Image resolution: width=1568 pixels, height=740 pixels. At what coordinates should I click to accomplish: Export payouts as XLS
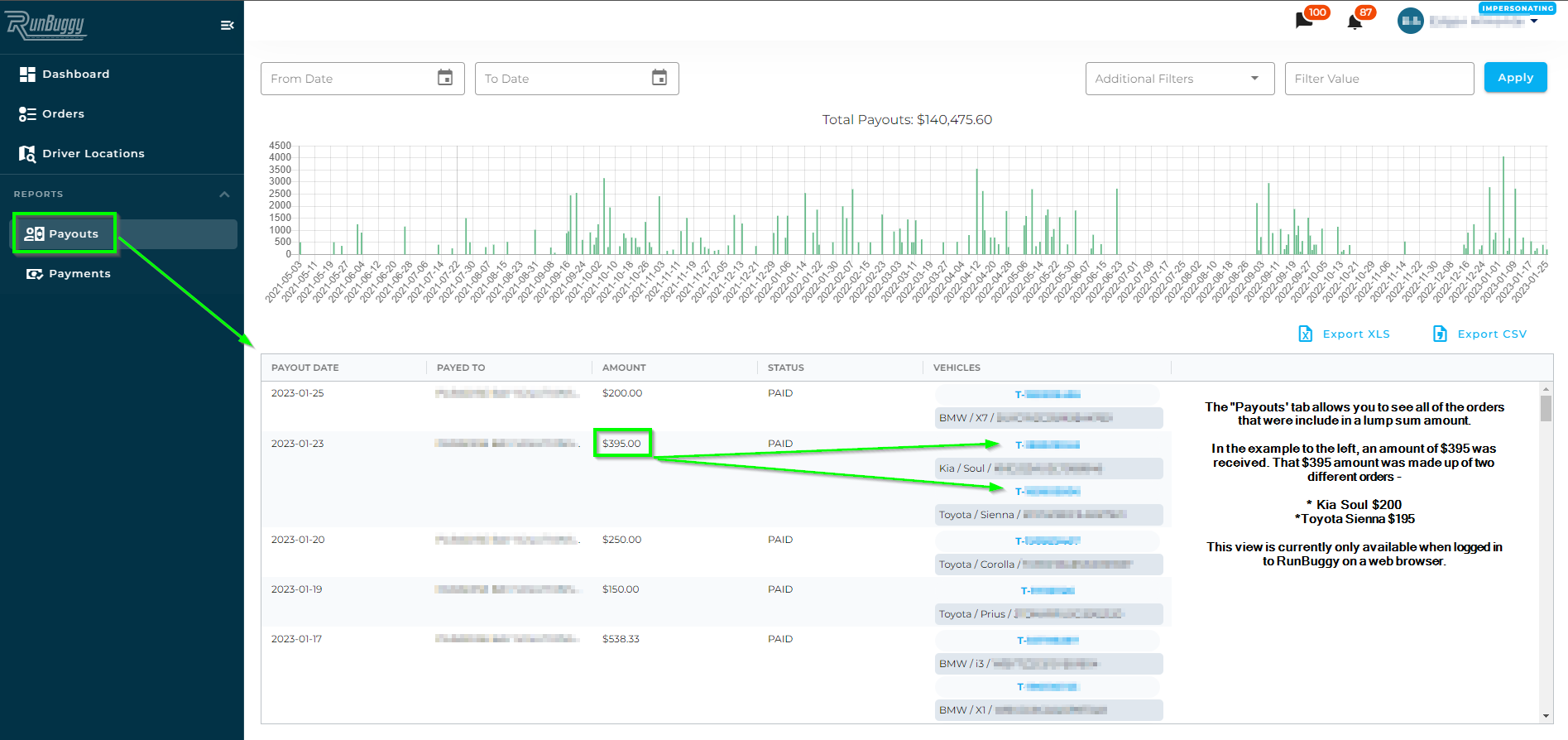tap(1345, 334)
